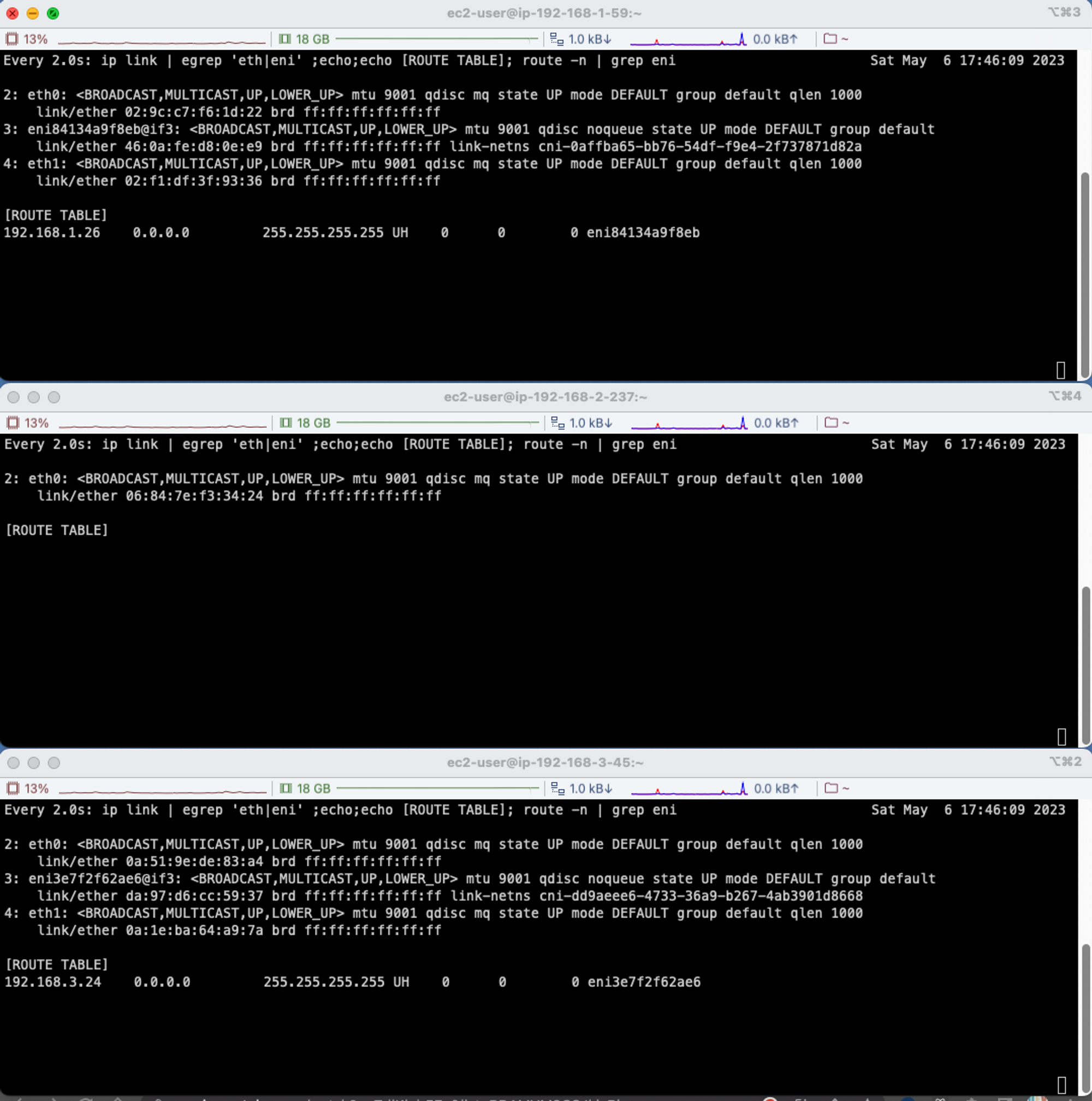Click memory icon in ip-192-168-2-237 pane

click(x=286, y=423)
